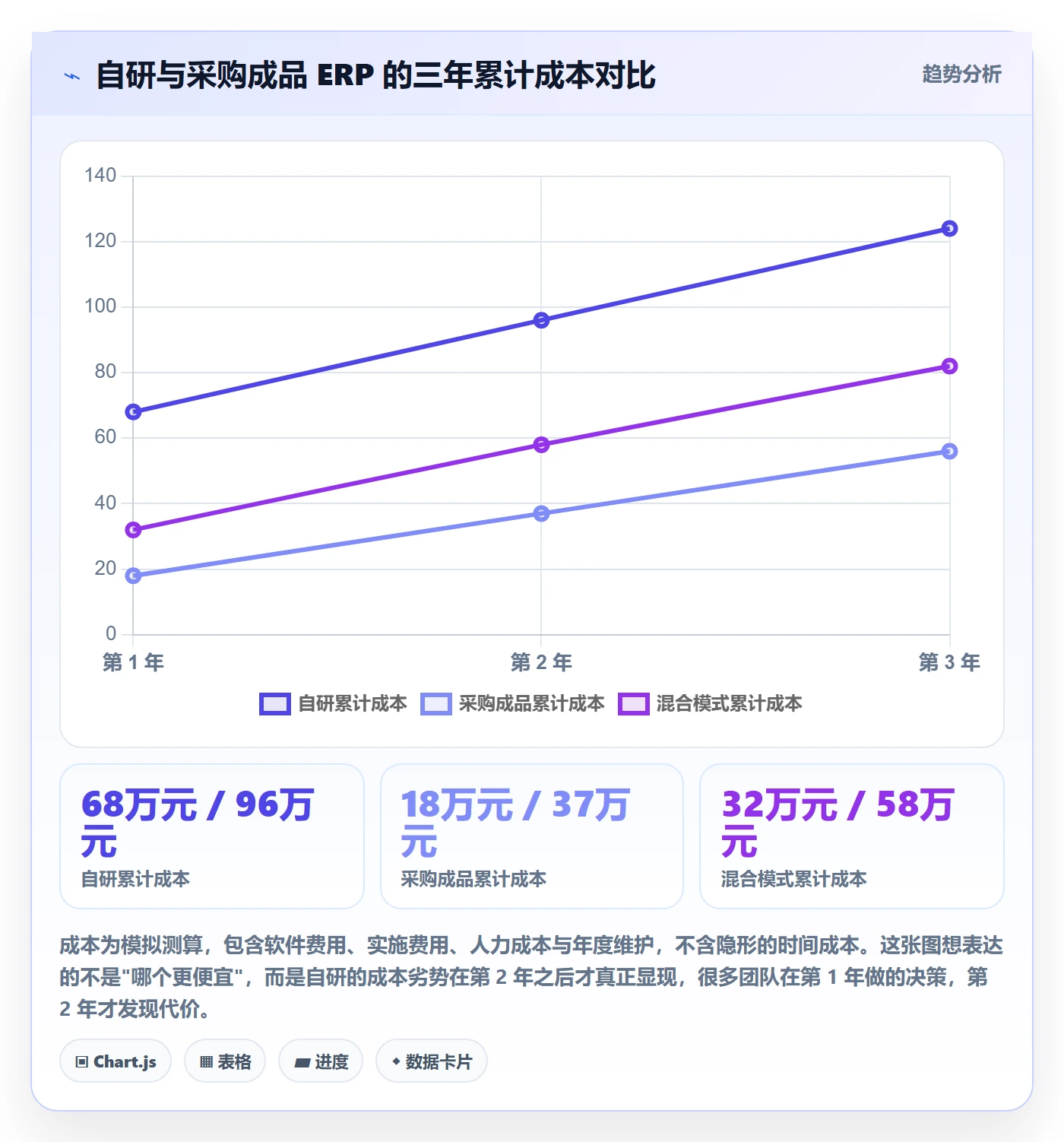Click the 自研 data point at 第 3 年
The height and width of the screenshot is (1142, 1064).
pyautogui.click(x=949, y=229)
